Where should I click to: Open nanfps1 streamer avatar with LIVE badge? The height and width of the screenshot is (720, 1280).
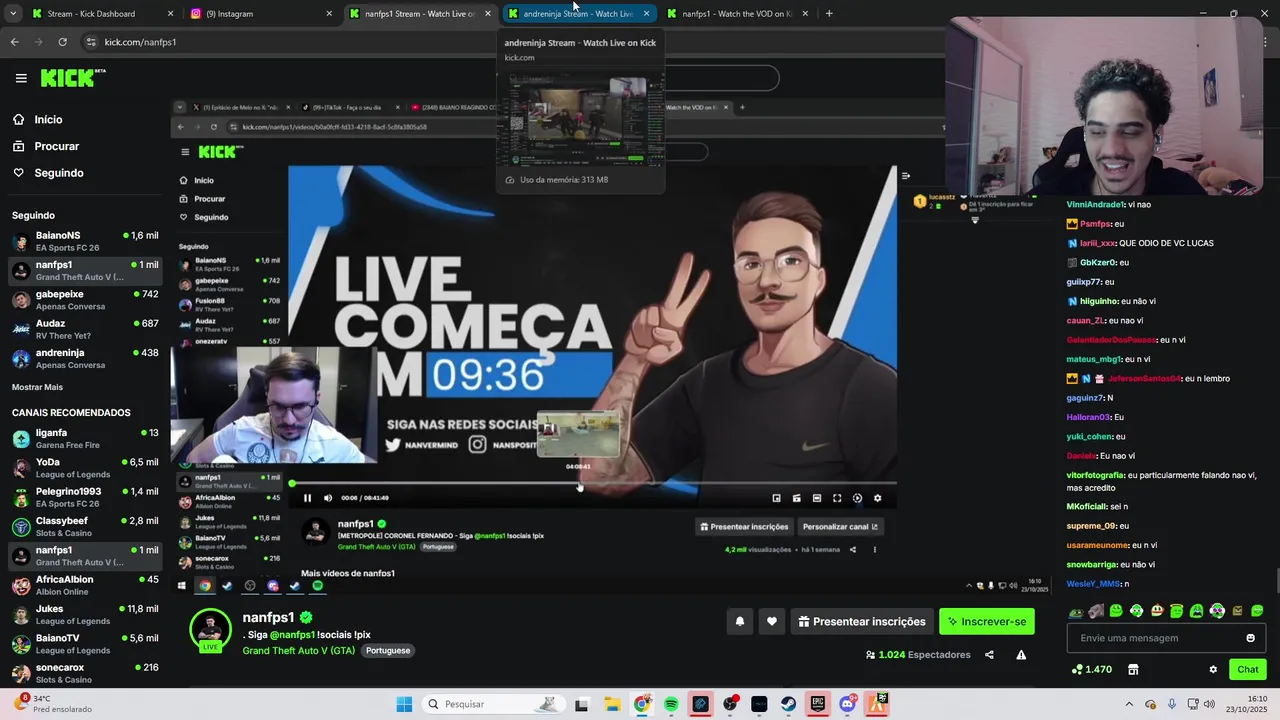coord(210,630)
